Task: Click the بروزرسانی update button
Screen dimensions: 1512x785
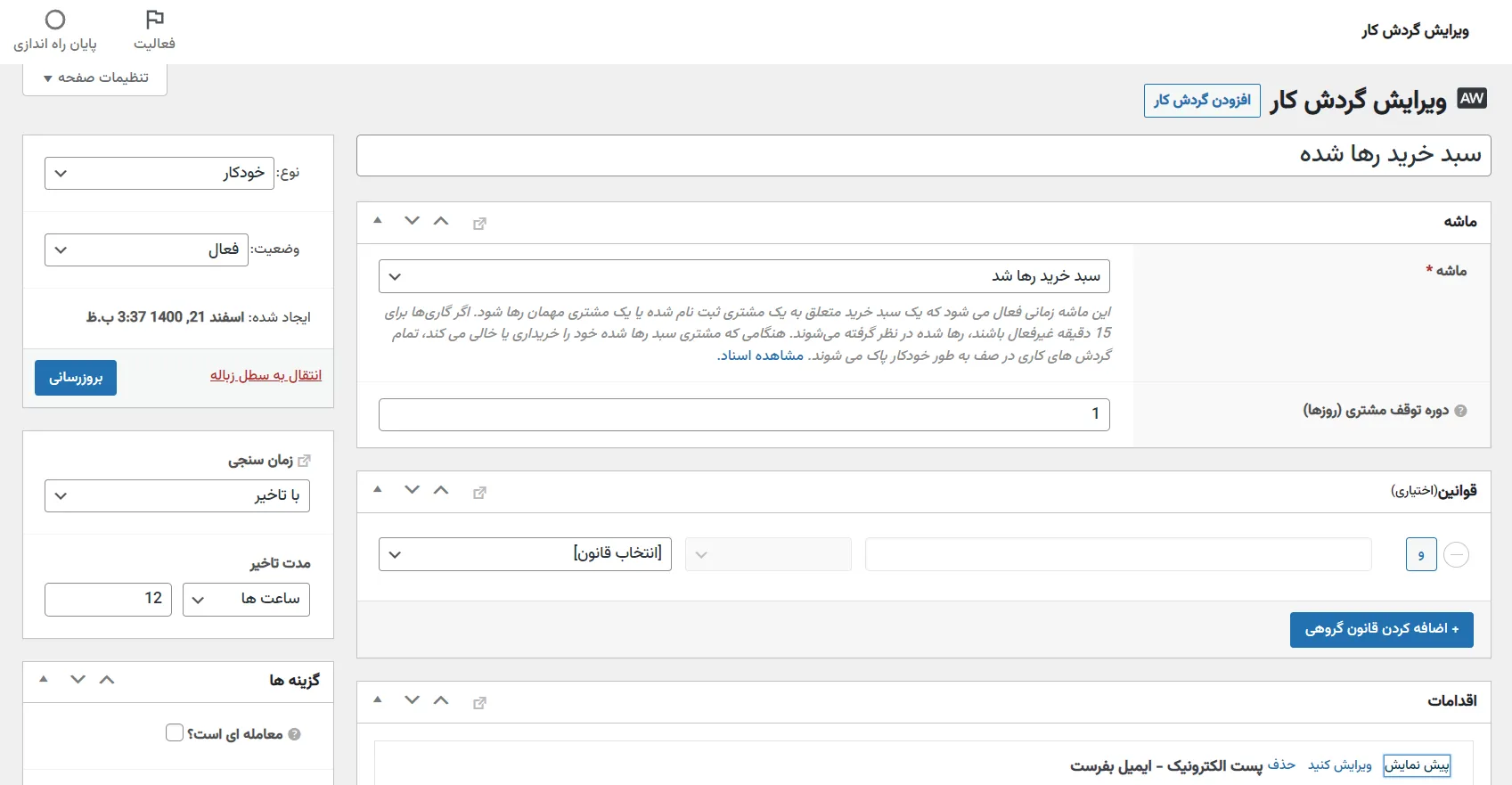Action: (76, 377)
